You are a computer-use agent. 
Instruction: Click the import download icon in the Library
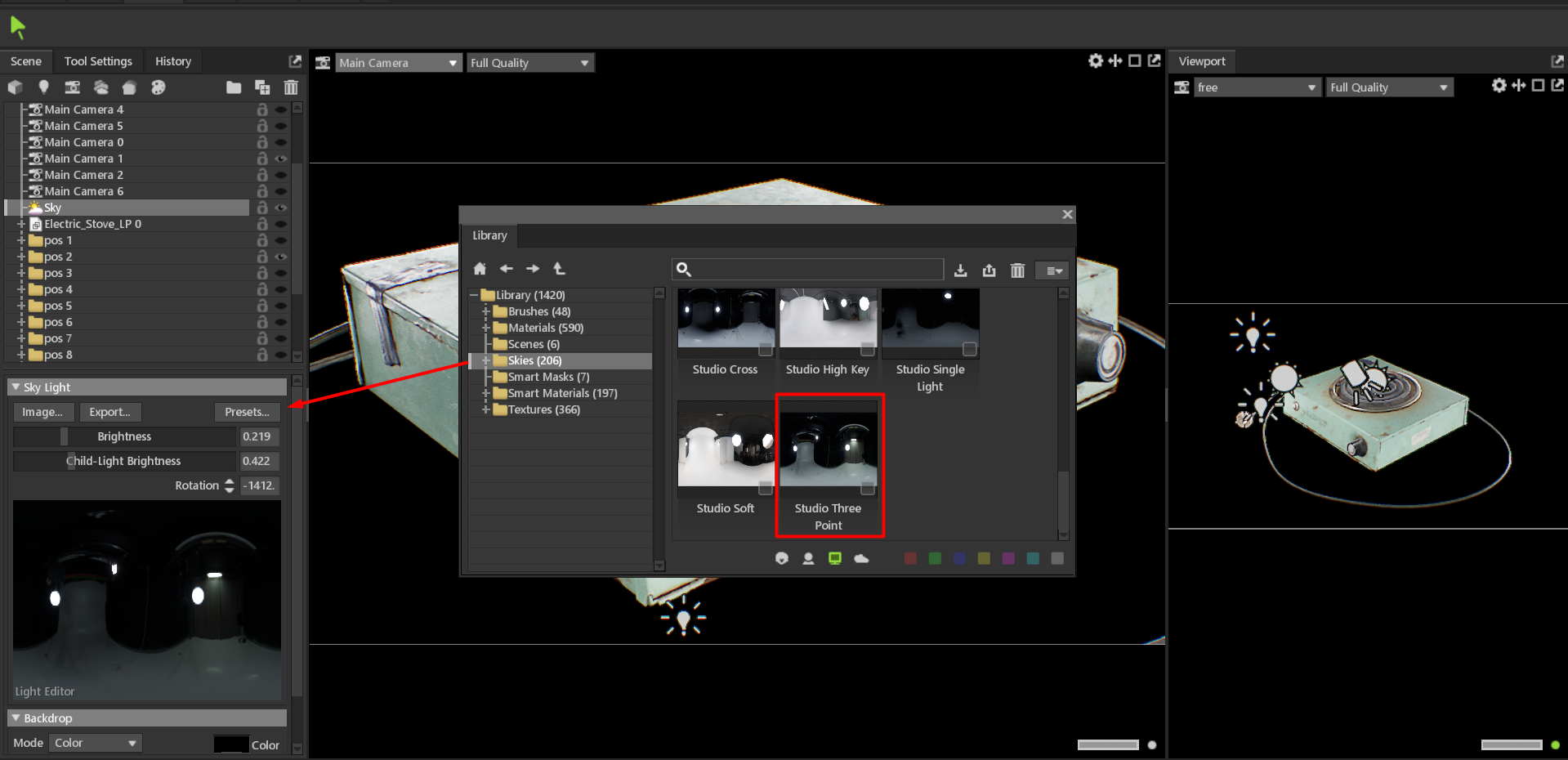961,270
